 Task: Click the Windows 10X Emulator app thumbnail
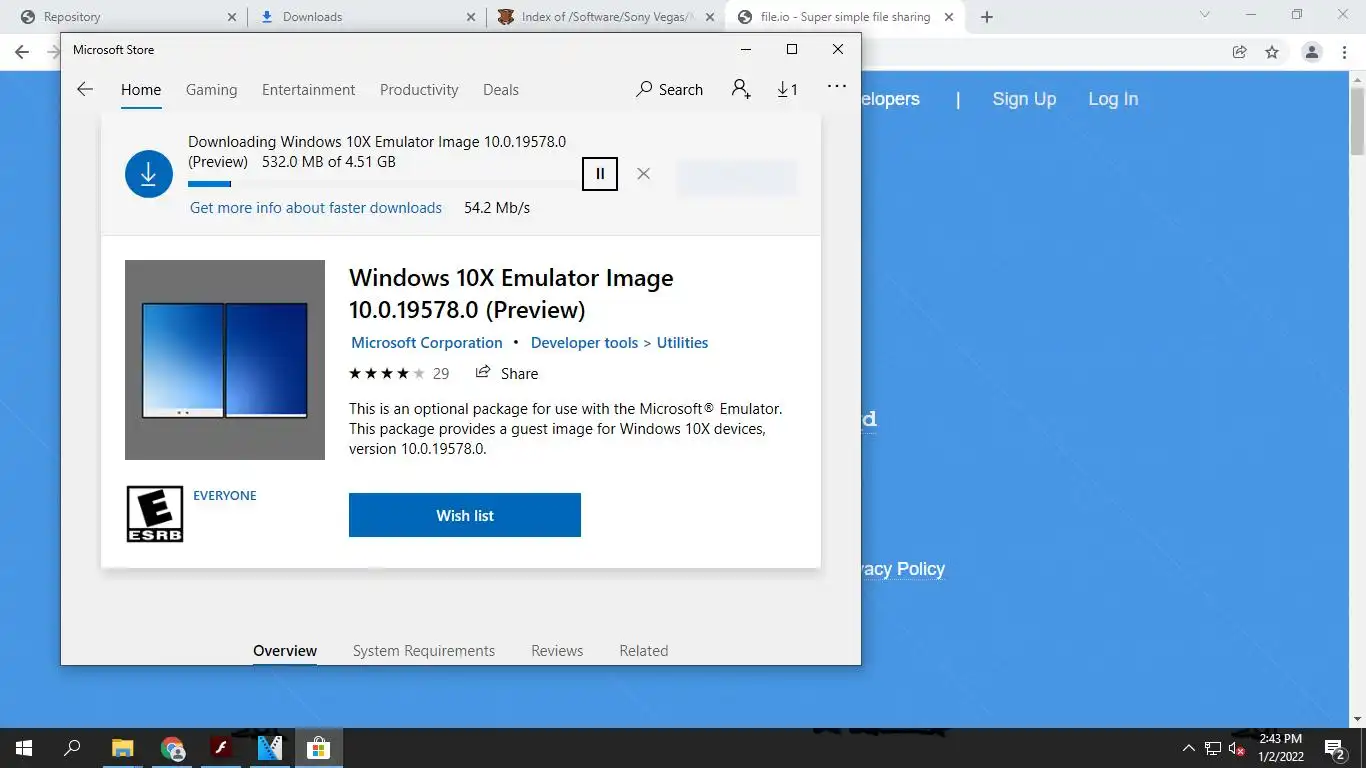tap(225, 360)
